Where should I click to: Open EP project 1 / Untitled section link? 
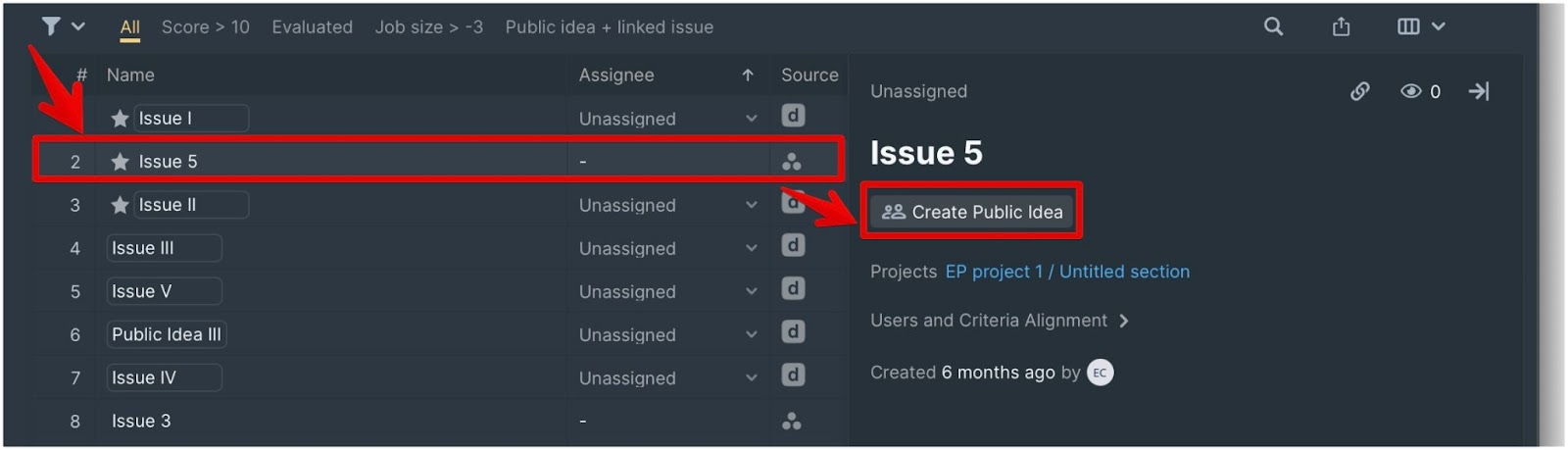tap(1067, 272)
